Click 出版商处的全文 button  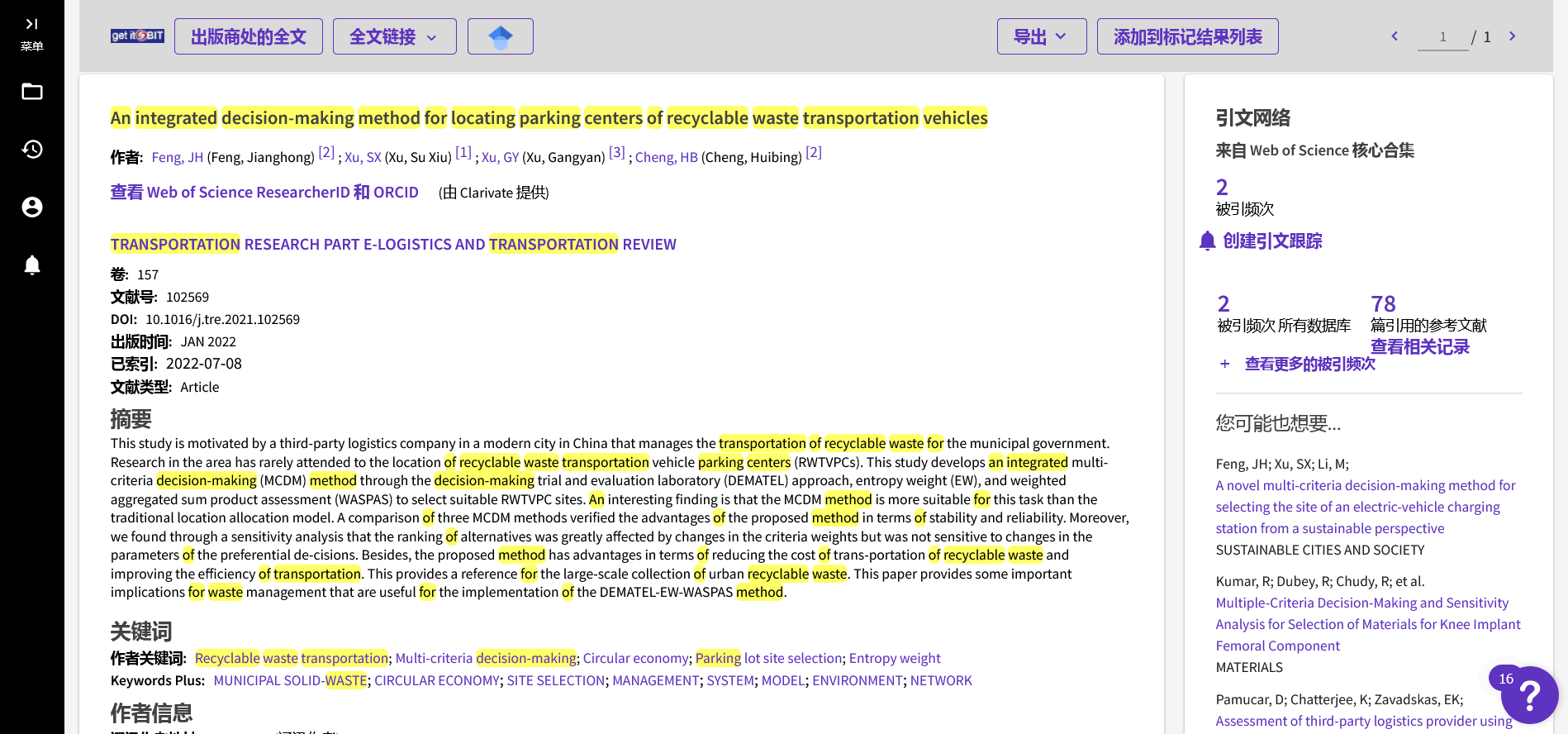[249, 36]
